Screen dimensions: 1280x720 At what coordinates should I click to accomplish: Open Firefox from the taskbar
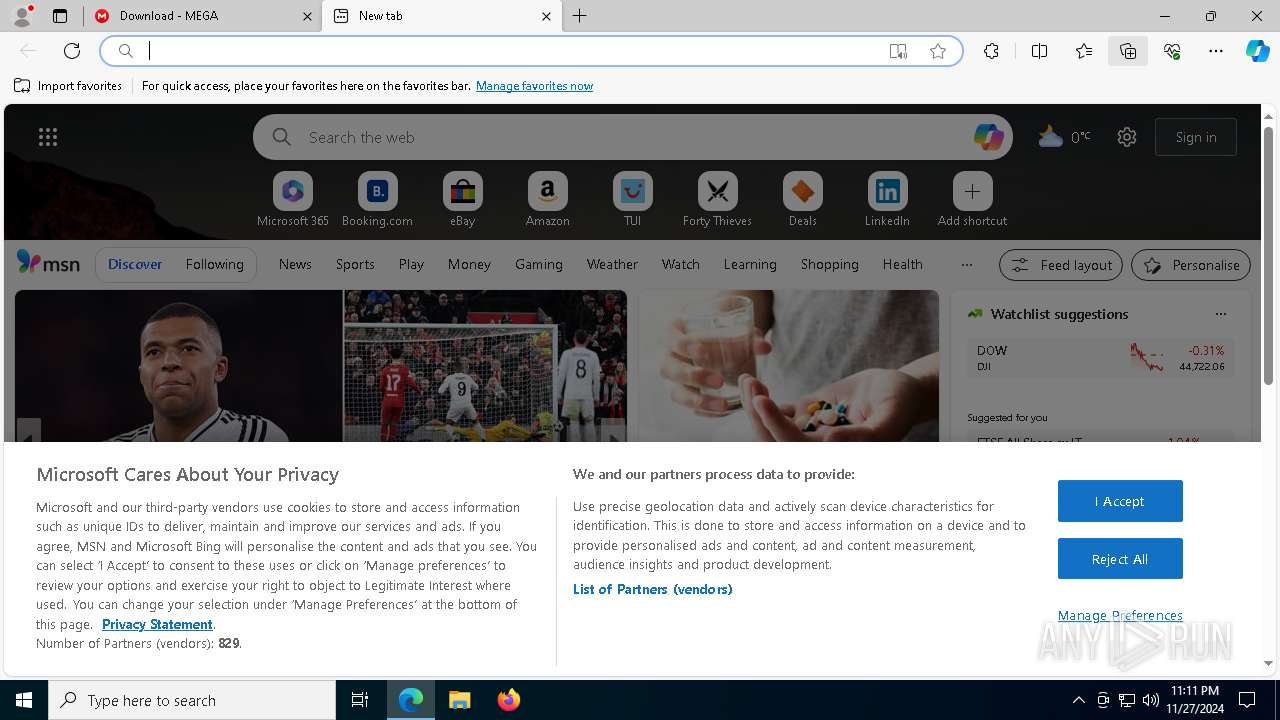(x=509, y=700)
